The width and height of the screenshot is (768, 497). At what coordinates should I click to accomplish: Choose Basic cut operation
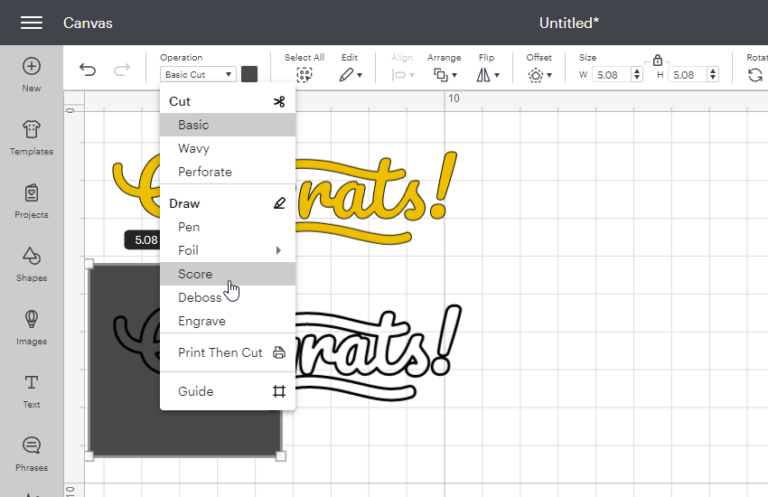pyautogui.click(x=228, y=125)
